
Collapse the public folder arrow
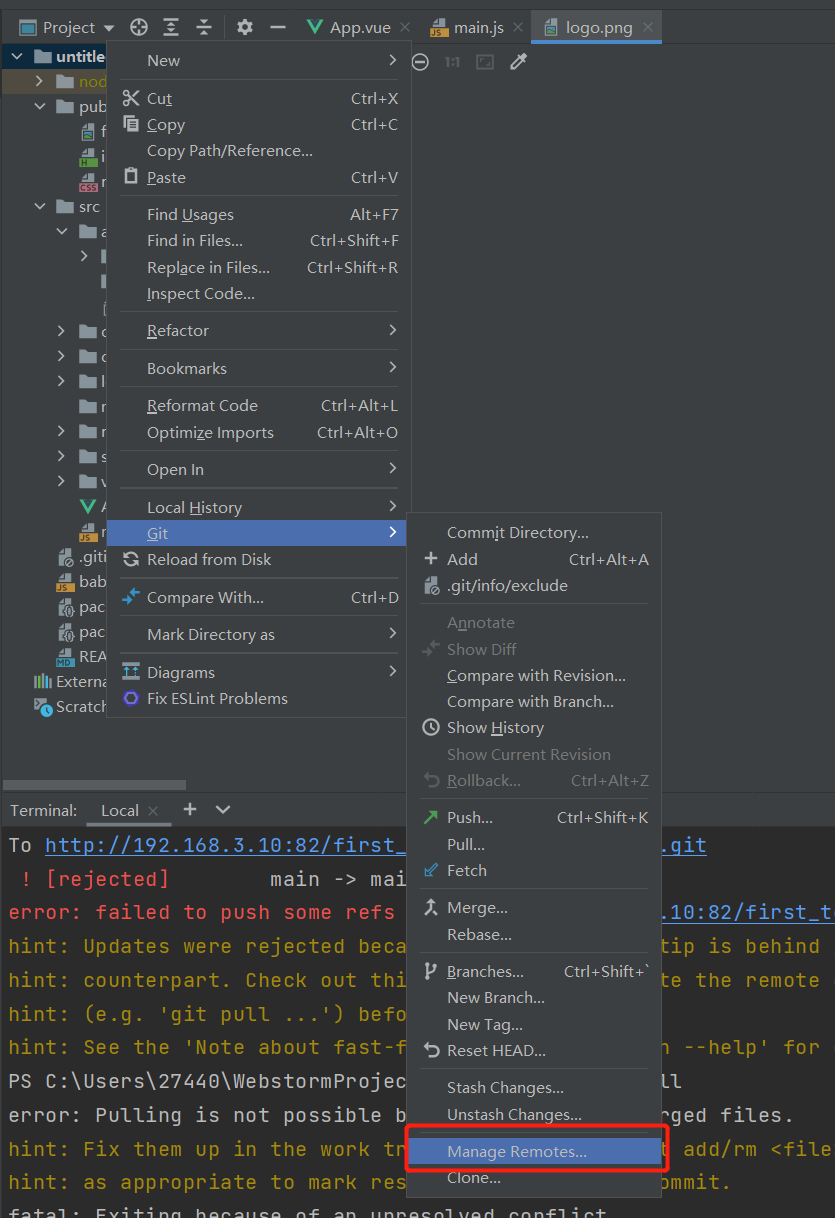tap(40, 107)
